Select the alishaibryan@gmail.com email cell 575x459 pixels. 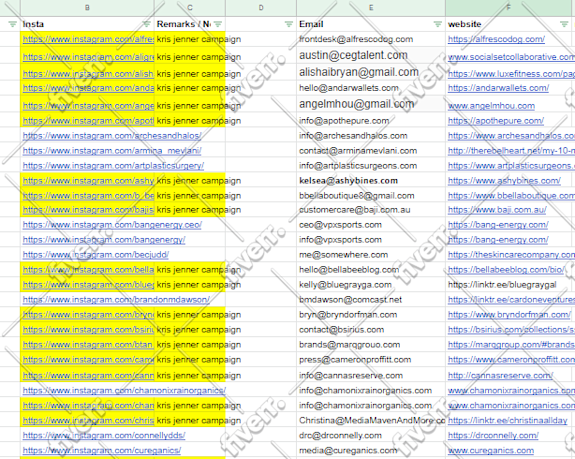click(371, 72)
